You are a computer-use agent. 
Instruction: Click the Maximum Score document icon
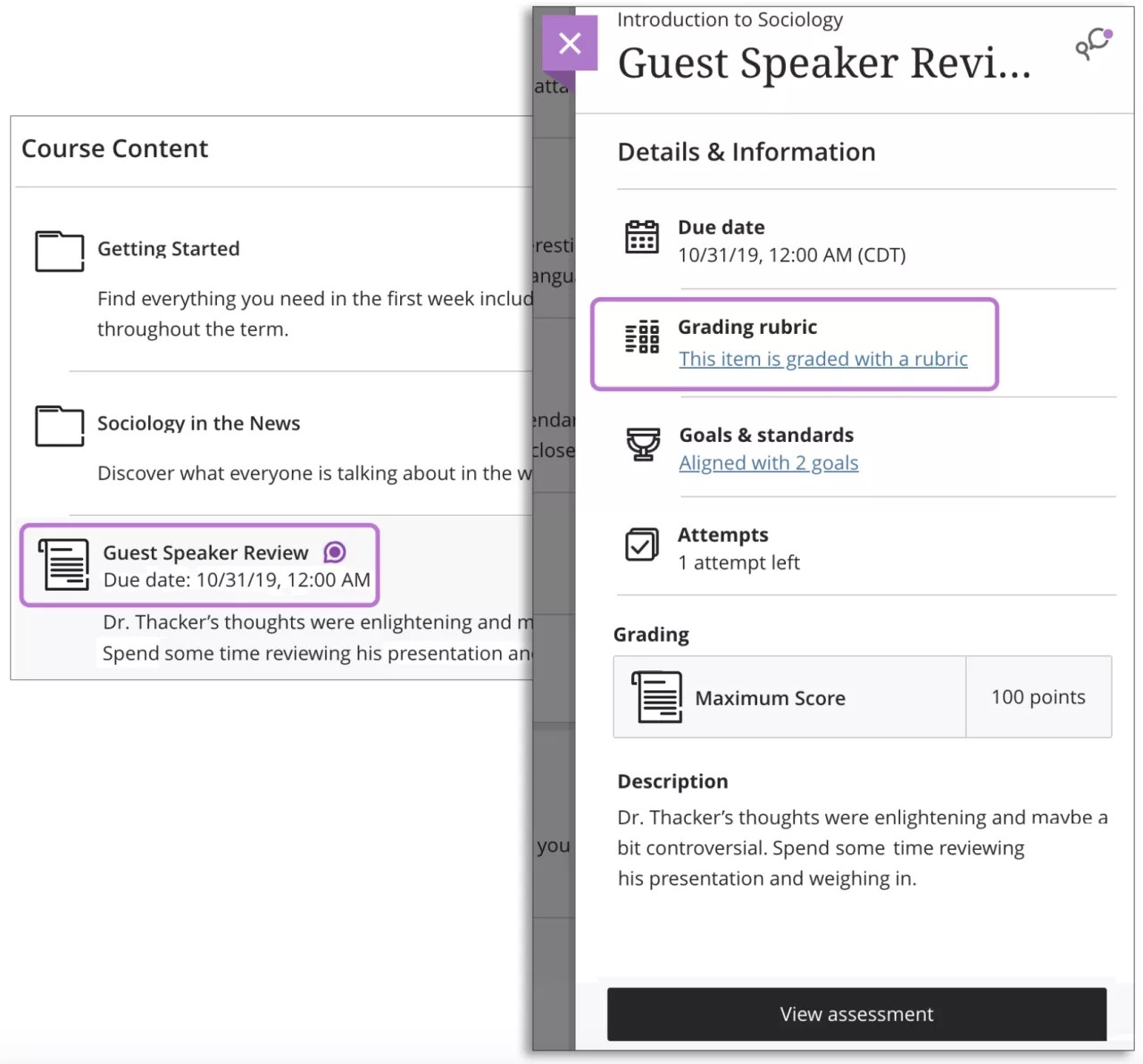pyautogui.click(x=657, y=697)
